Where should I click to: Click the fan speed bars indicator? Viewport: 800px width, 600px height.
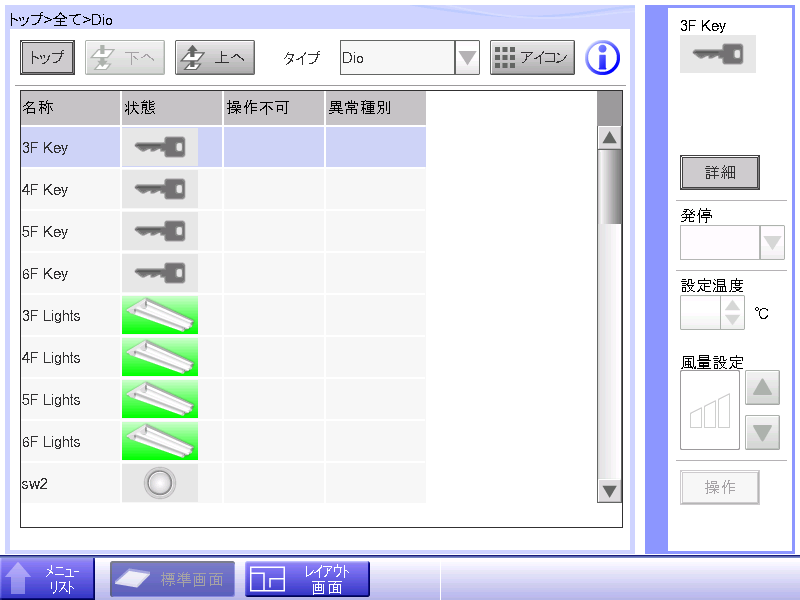710,410
